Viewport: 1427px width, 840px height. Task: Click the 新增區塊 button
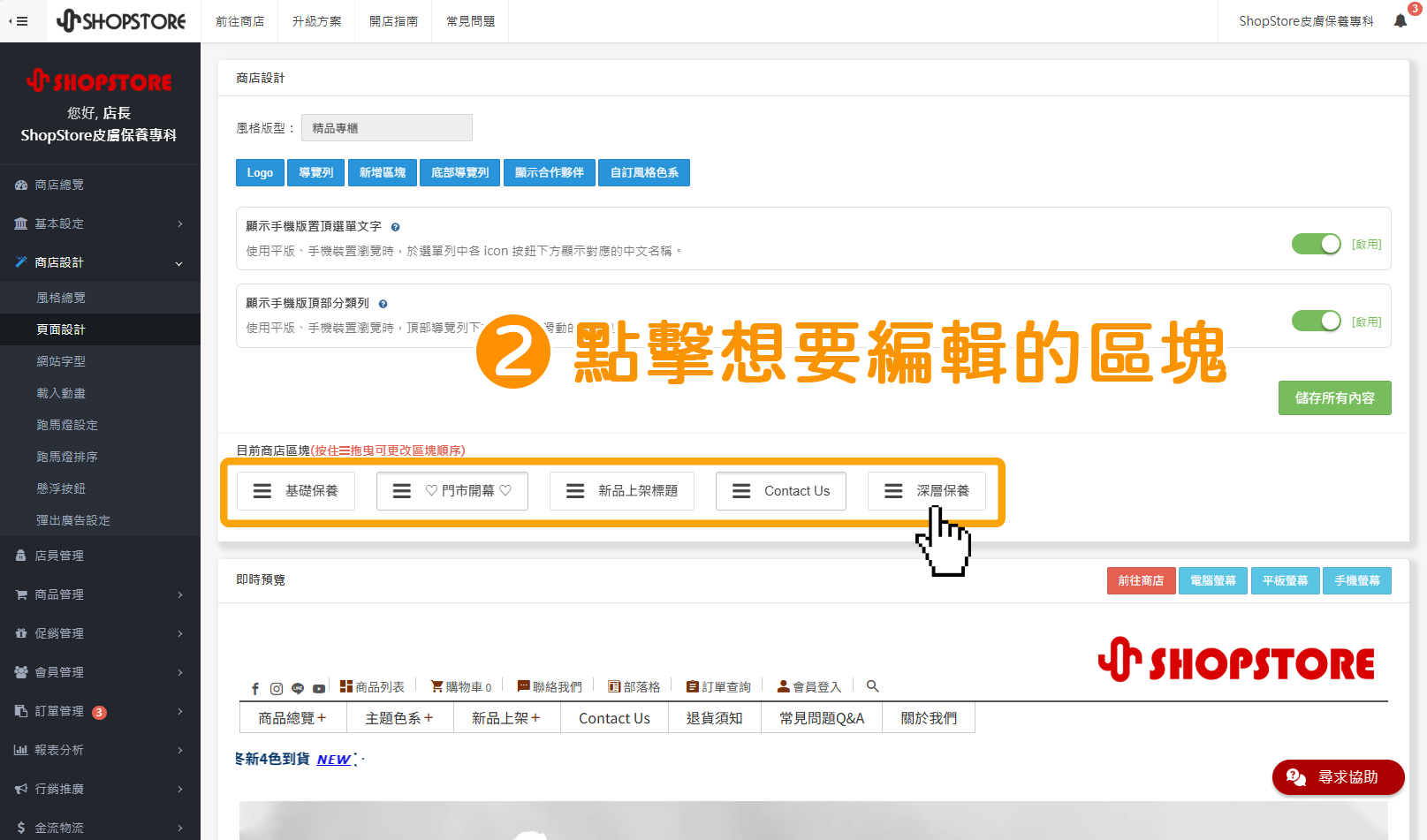click(x=382, y=172)
